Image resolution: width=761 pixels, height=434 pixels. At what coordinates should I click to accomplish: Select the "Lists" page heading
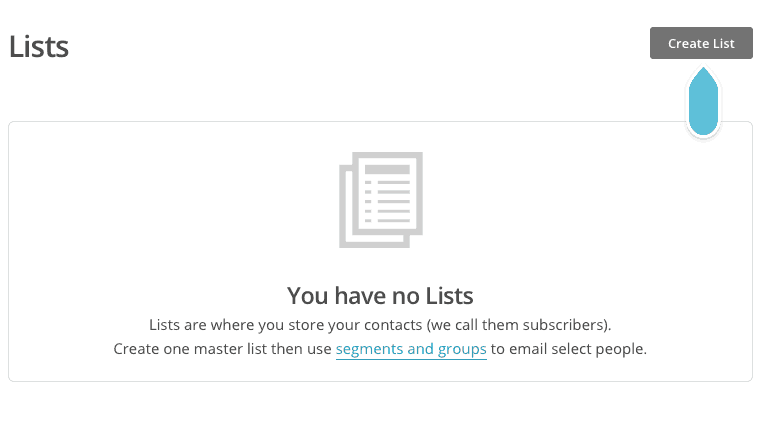[x=39, y=46]
